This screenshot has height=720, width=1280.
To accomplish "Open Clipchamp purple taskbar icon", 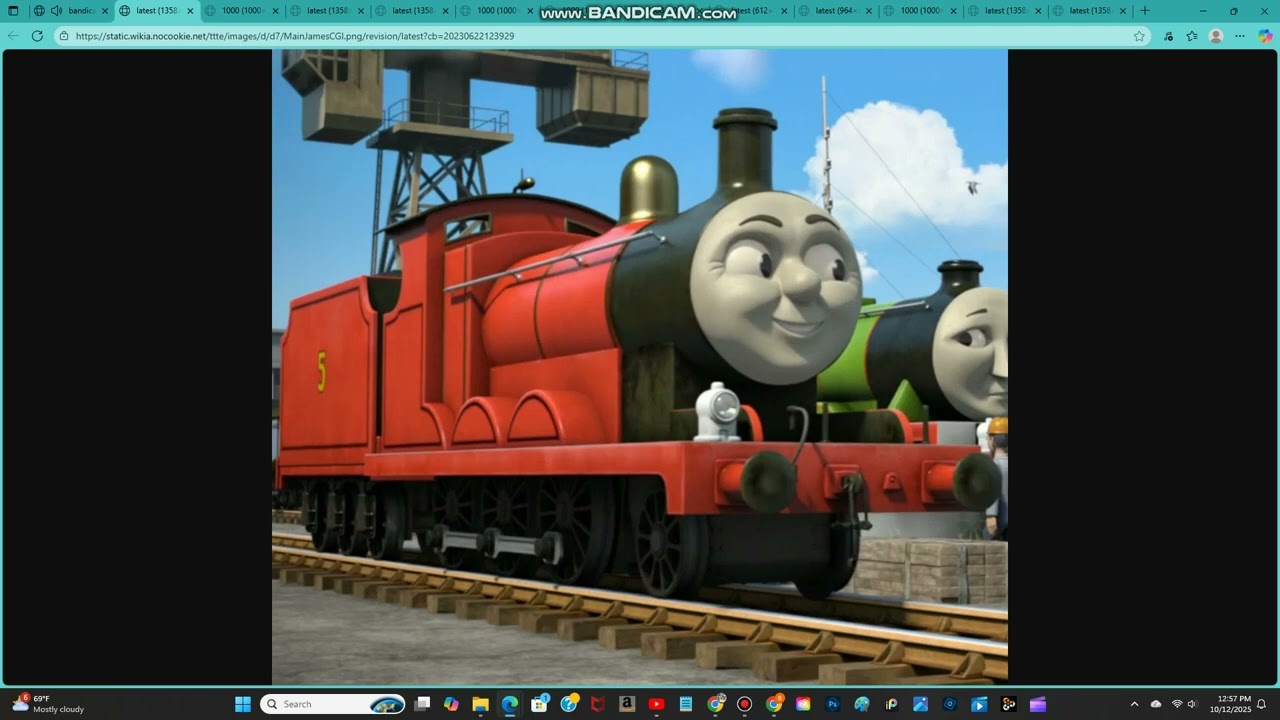I will point(1038,704).
